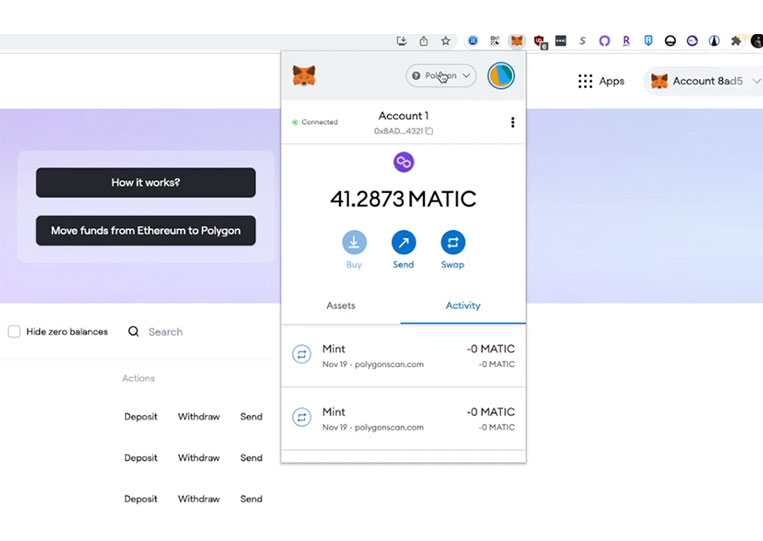Click Withdraw in the third token row
The height and width of the screenshot is (541, 763).
(199, 499)
